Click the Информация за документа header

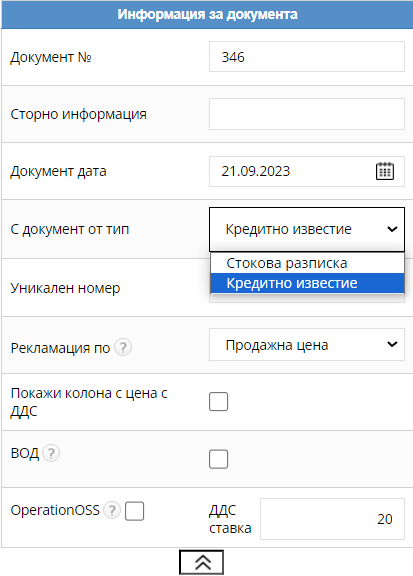coord(207,14)
